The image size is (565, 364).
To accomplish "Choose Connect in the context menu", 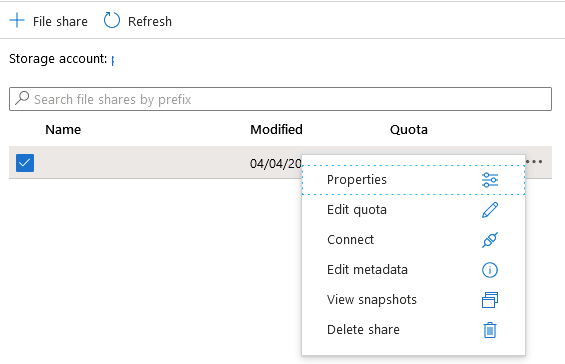I will [413, 240].
